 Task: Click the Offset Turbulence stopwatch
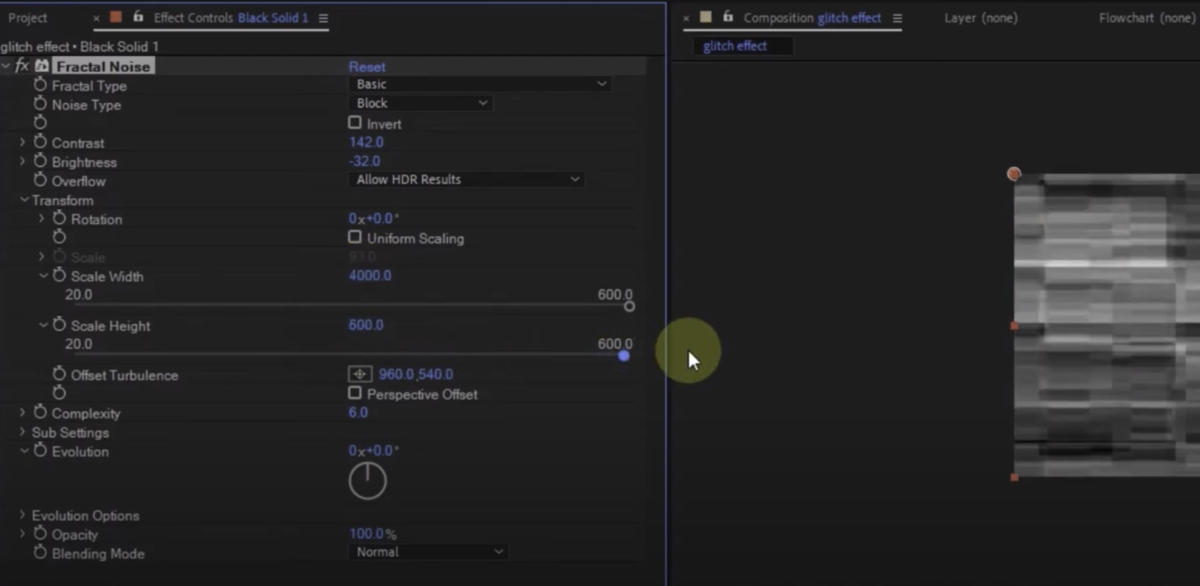59,374
